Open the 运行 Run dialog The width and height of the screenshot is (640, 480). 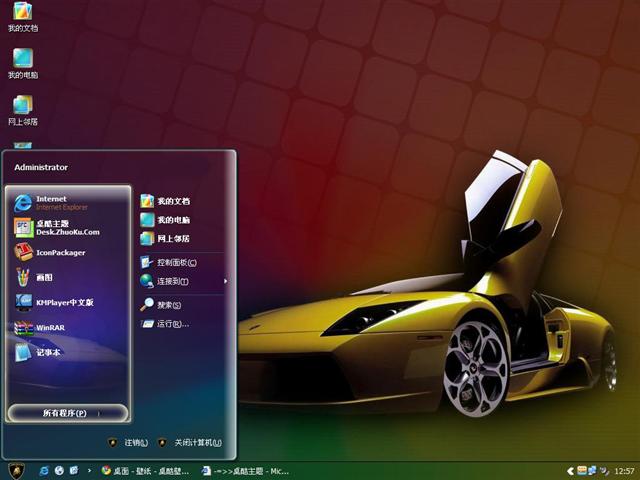point(168,324)
